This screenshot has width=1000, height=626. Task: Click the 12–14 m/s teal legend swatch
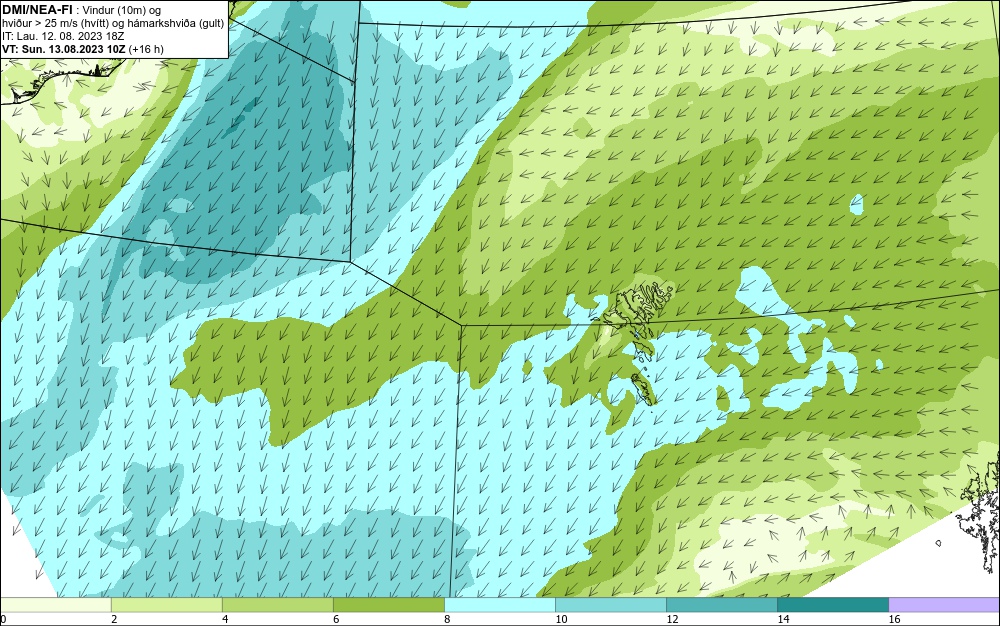pyautogui.click(x=721, y=604)
